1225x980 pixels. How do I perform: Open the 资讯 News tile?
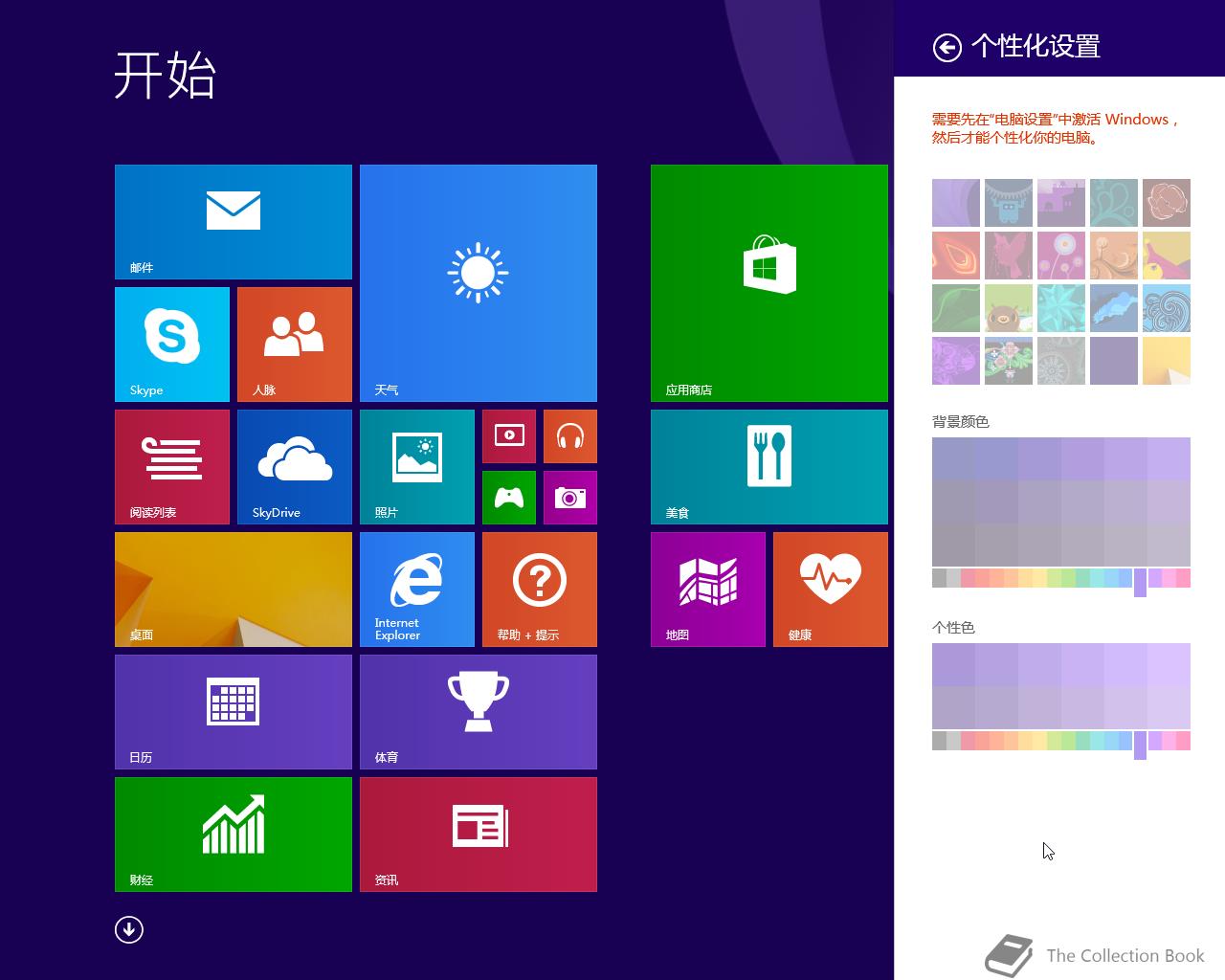pos(479,835)
